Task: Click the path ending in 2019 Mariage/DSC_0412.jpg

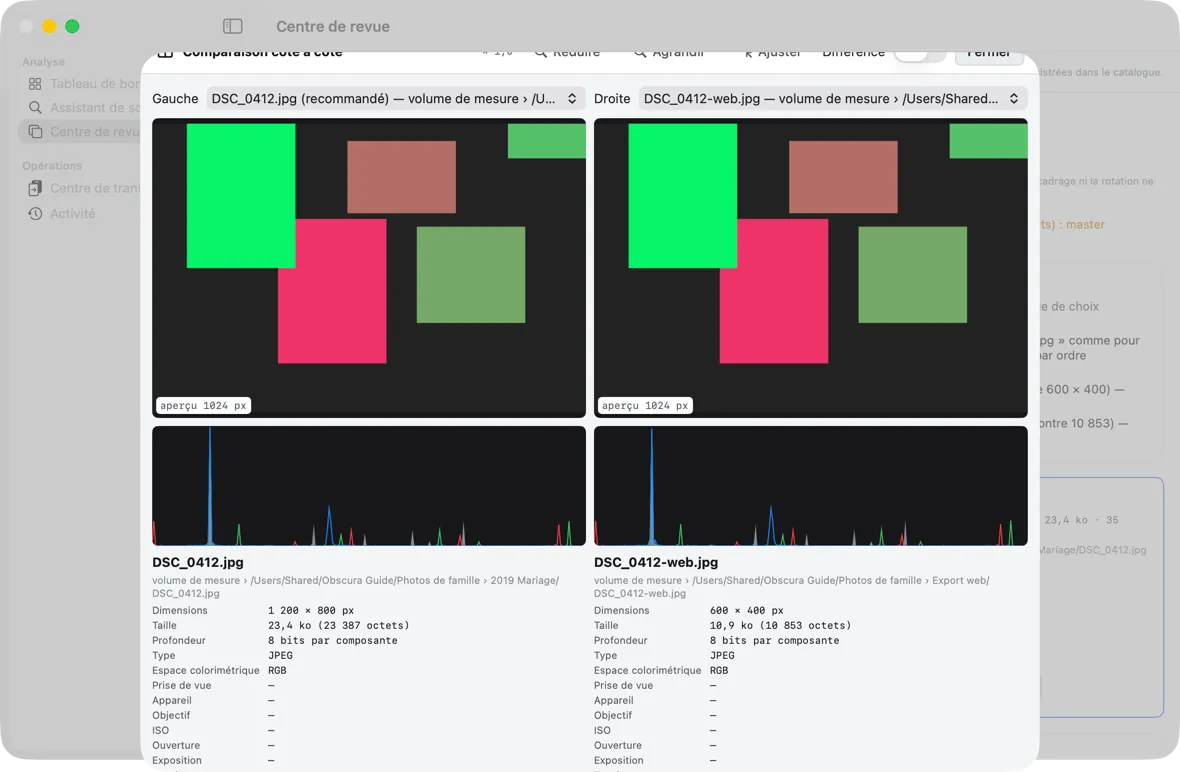Action: coord(355,587)
